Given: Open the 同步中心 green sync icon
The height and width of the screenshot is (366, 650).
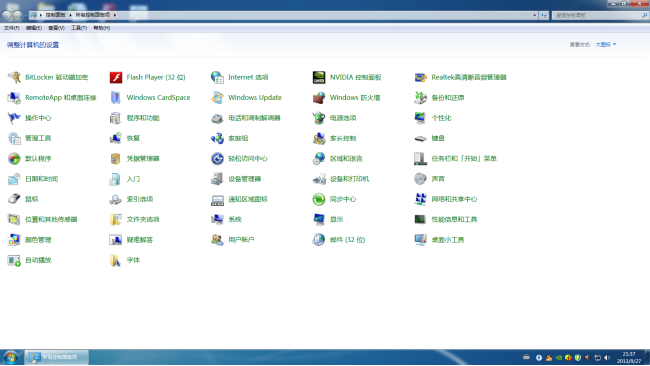Looking at the screenshot, I should point(319,199).
